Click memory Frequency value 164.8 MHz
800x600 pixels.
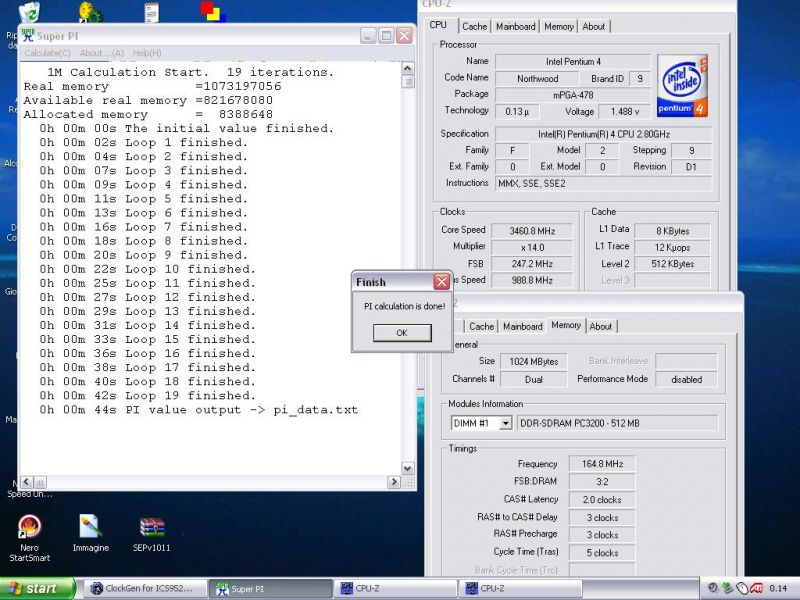pos(602,464)
